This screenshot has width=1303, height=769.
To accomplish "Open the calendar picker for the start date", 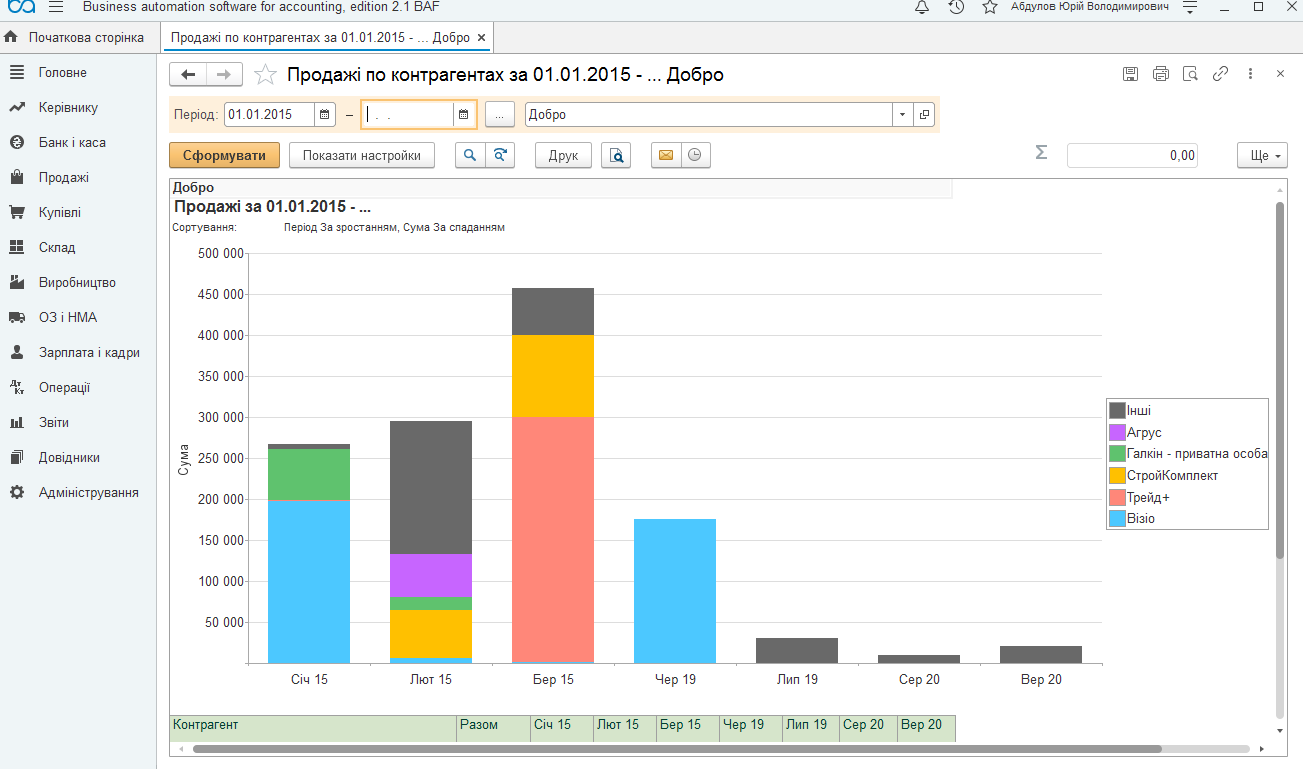I will tap(325, 114).
